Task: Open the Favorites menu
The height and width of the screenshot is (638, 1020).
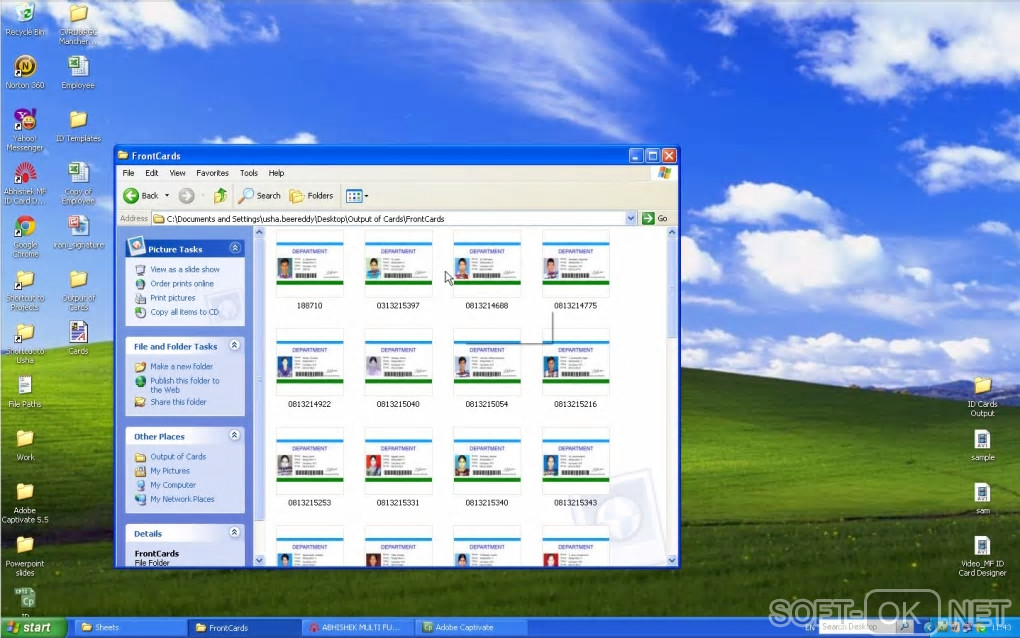Action: pyautogui.click(x=212, y=173)
